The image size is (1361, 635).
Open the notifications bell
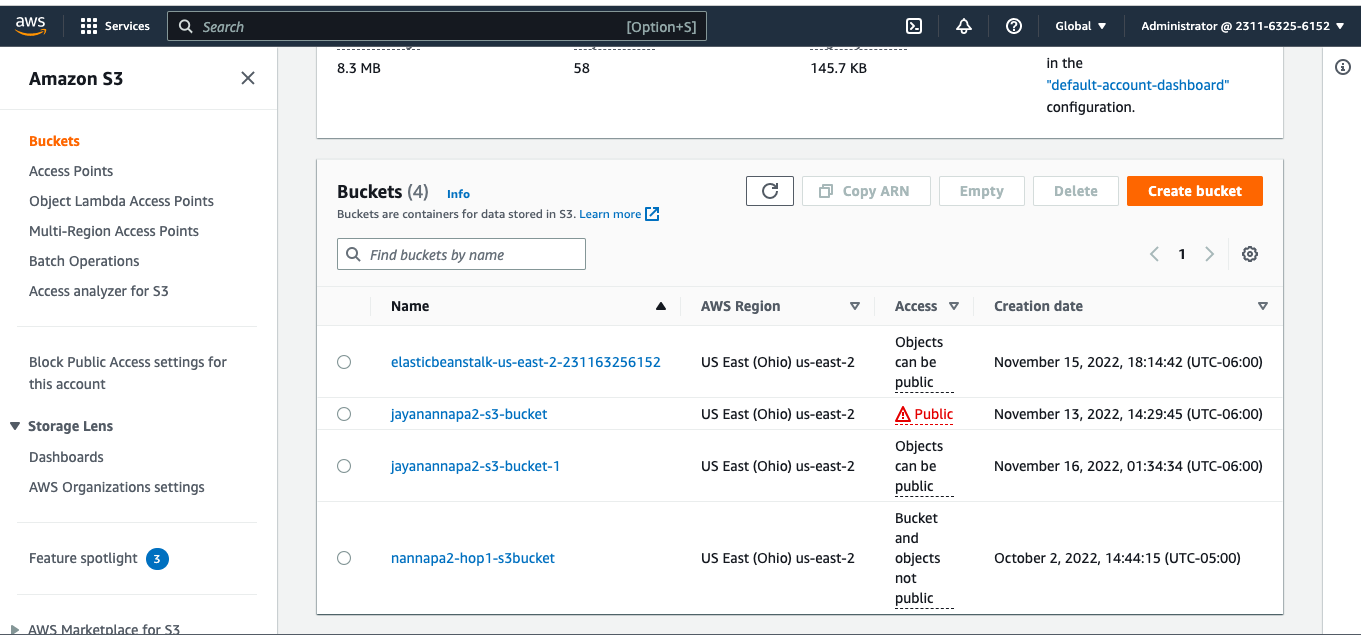click(x=964, y=26)
